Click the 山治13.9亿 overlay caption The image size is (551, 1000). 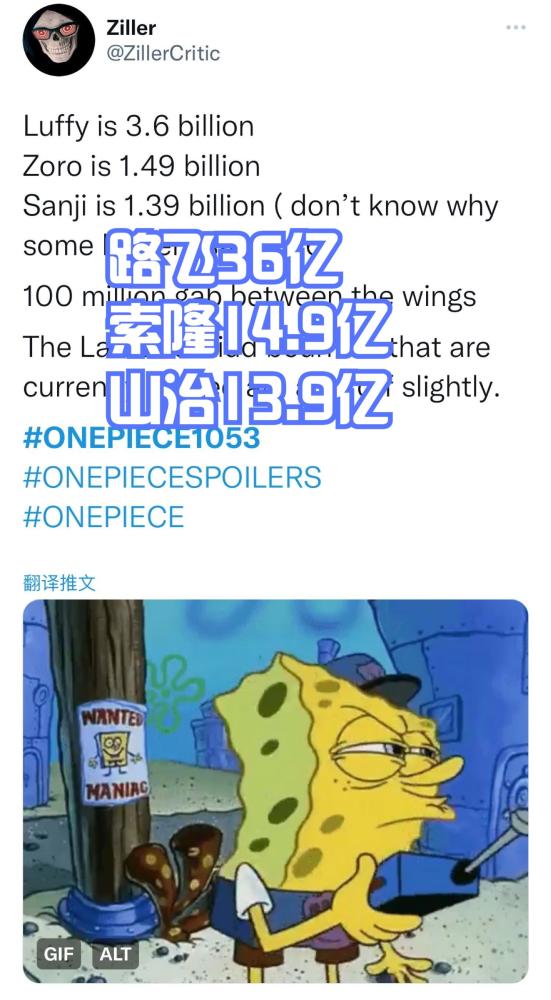(247, 399)
